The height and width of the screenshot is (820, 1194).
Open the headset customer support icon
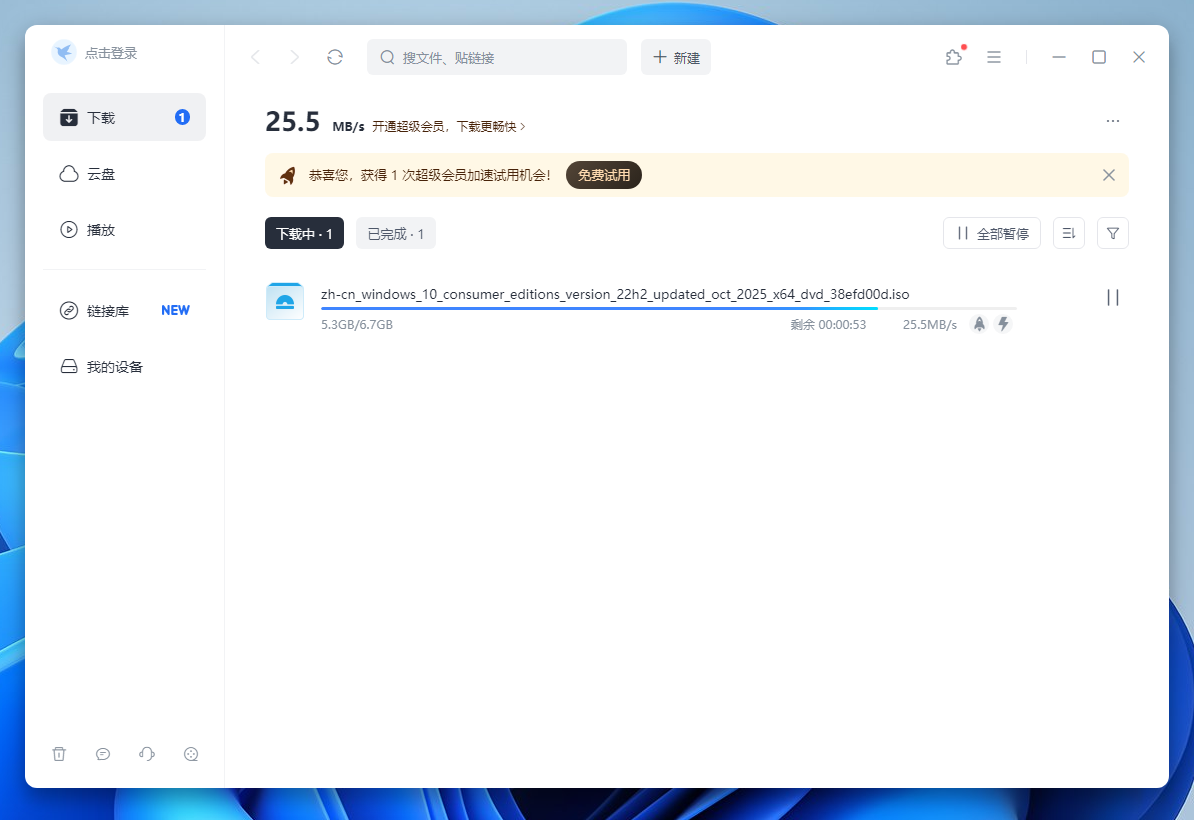pyautogui.click(x=147, y=754)
